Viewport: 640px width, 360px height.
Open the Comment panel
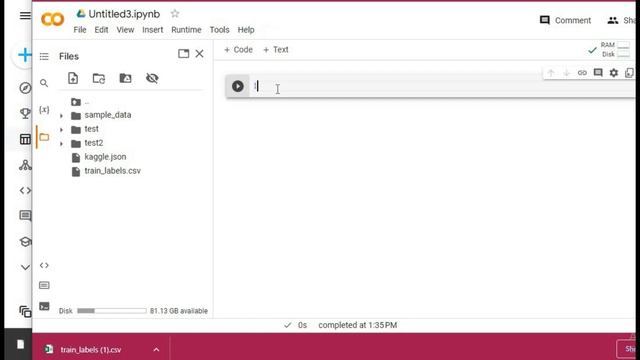point(565,20)
